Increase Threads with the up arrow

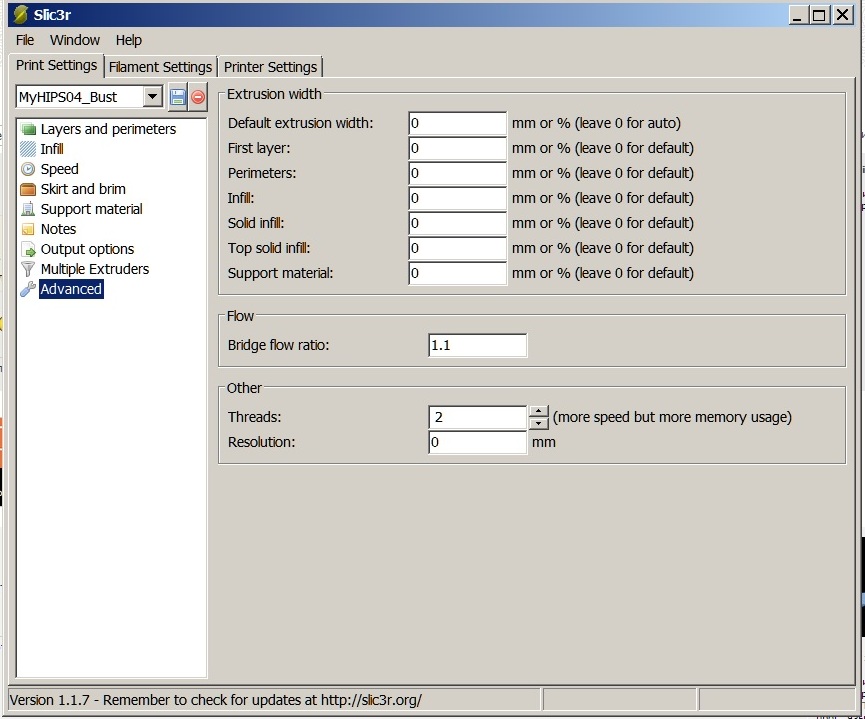point(539,411)
